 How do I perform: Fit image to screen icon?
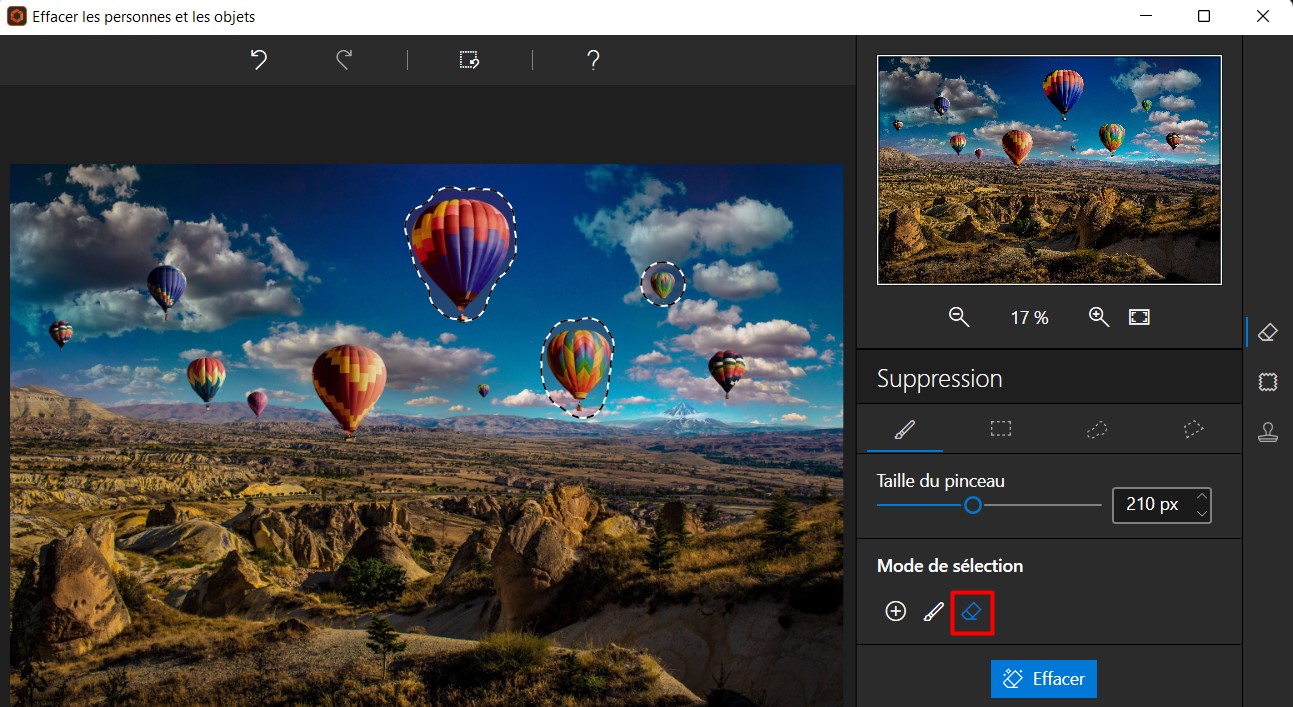1139,317
